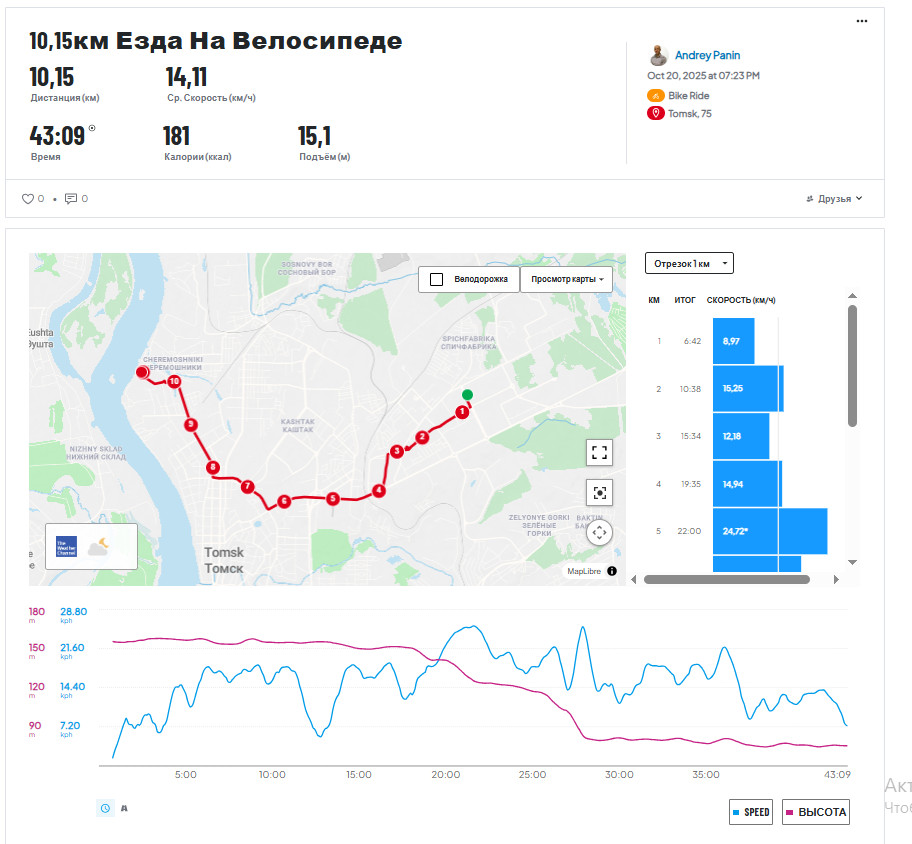The width and height of the screenshot is (912, 844).
Task: Toggle SPEED series in chart legend
Action: point(751,812)
